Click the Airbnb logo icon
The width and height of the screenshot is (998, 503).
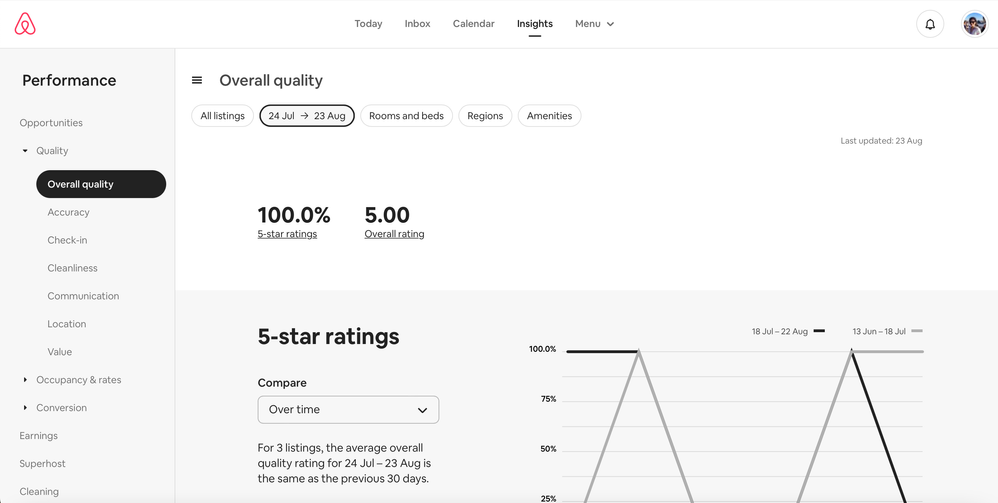[25, 24]
